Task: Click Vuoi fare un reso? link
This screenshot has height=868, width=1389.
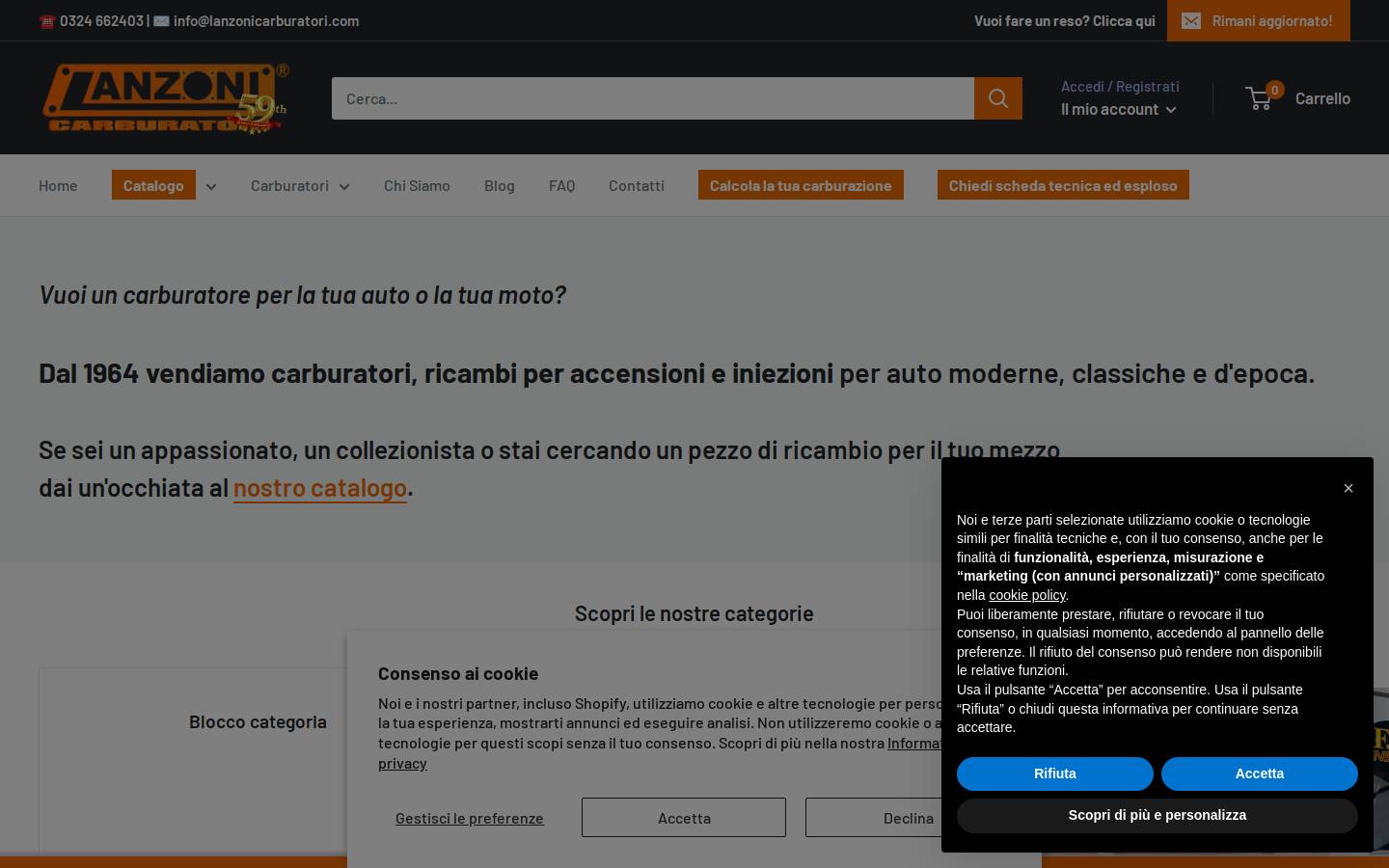Action: 1065,20
